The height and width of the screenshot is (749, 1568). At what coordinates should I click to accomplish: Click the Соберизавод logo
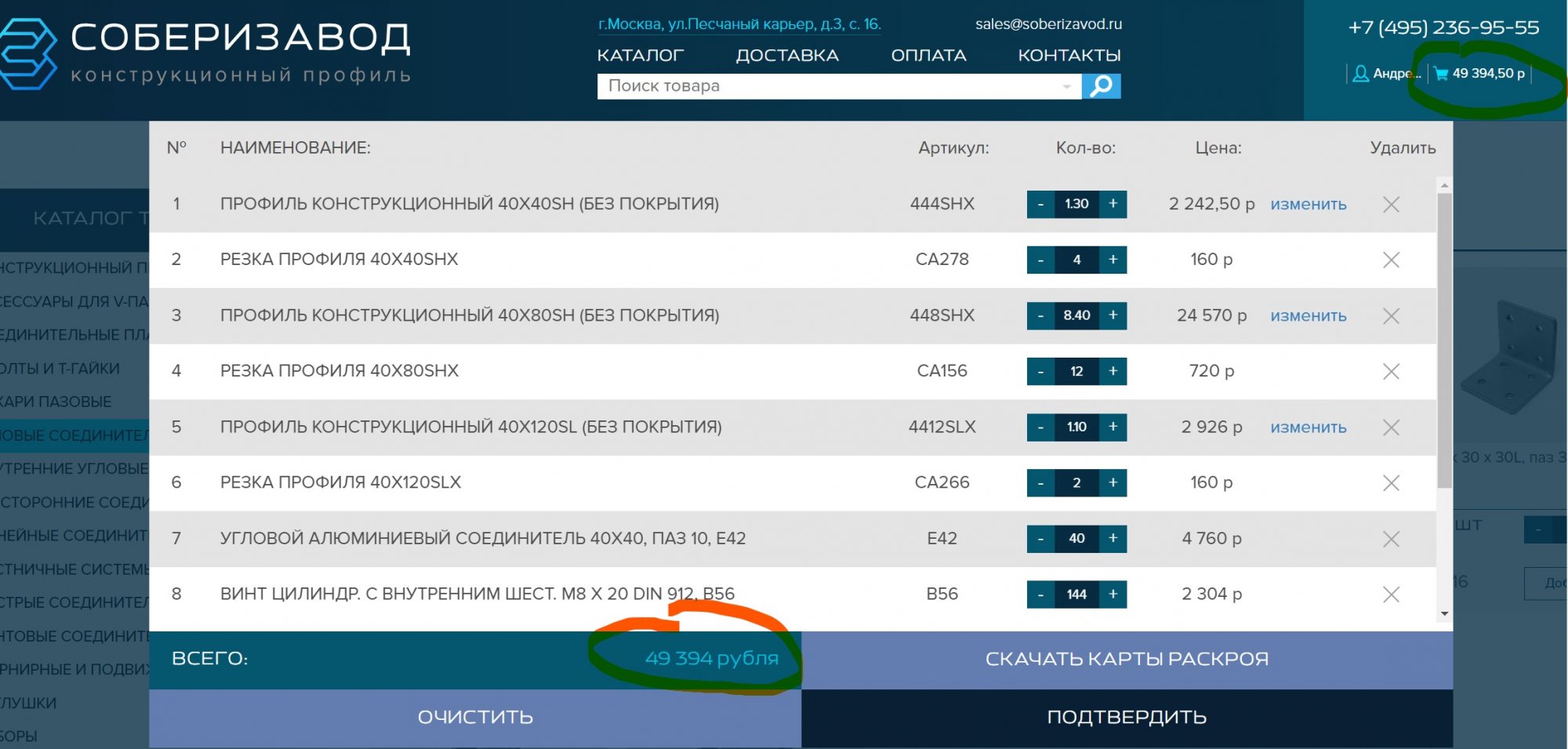click(205, 52)
